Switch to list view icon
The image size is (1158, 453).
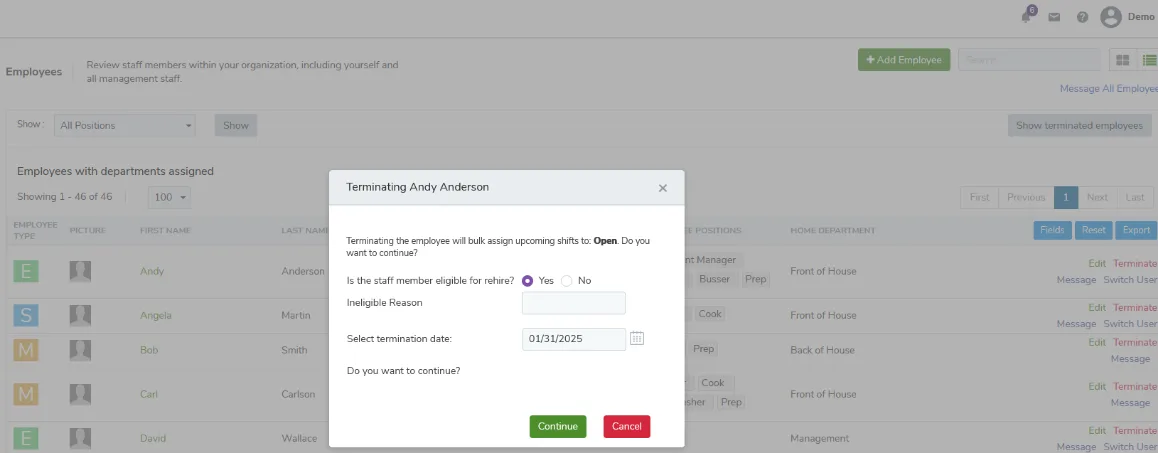[1148, 60]
